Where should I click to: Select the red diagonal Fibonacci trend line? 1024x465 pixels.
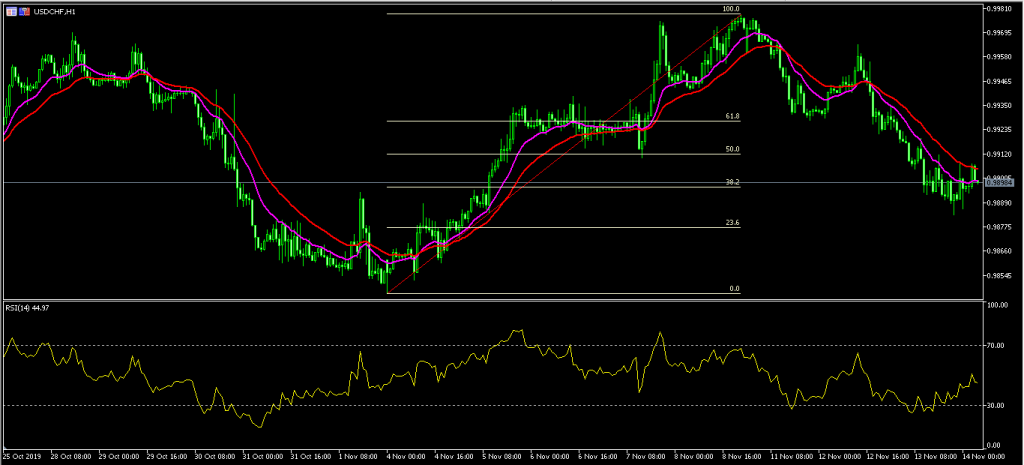tap(562, 155)
